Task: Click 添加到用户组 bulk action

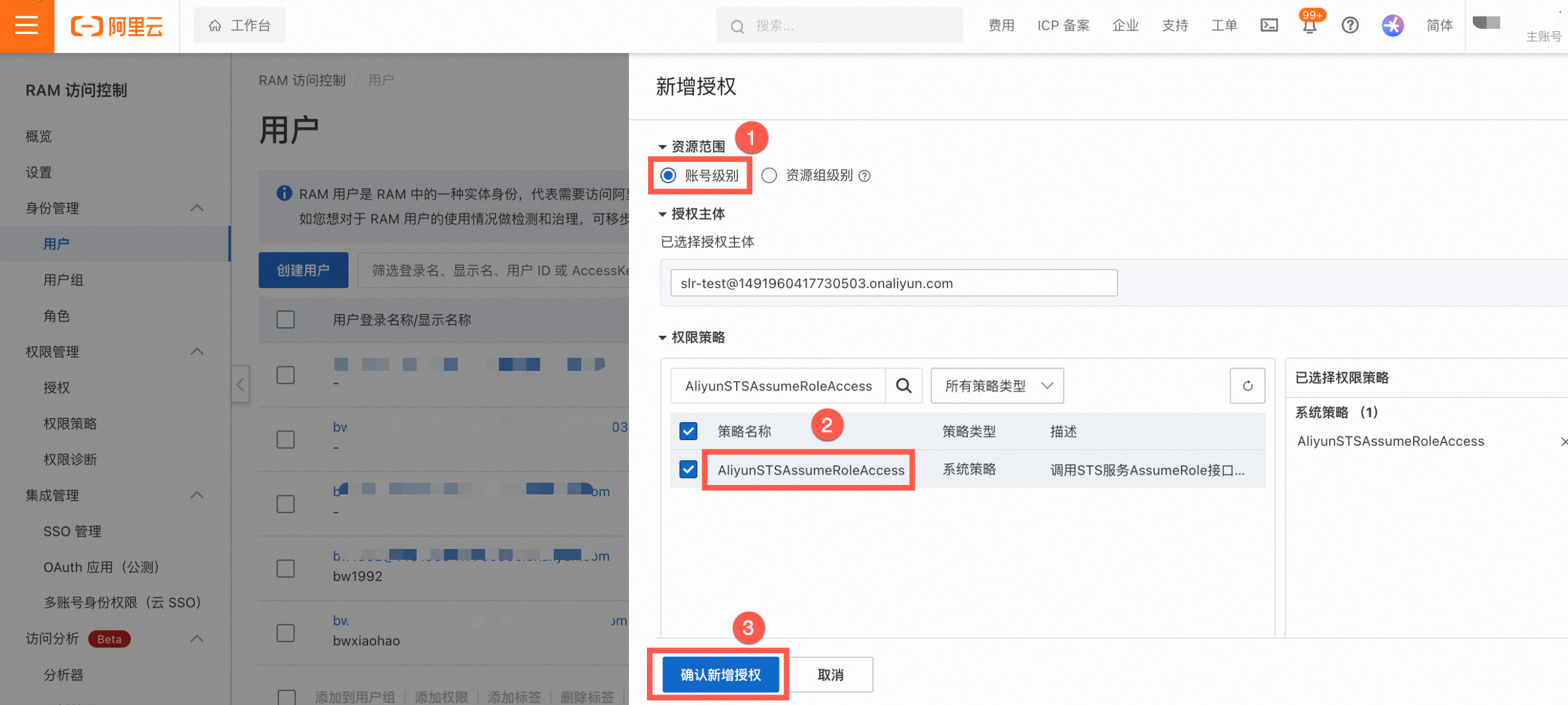Action: click(355, 697)
